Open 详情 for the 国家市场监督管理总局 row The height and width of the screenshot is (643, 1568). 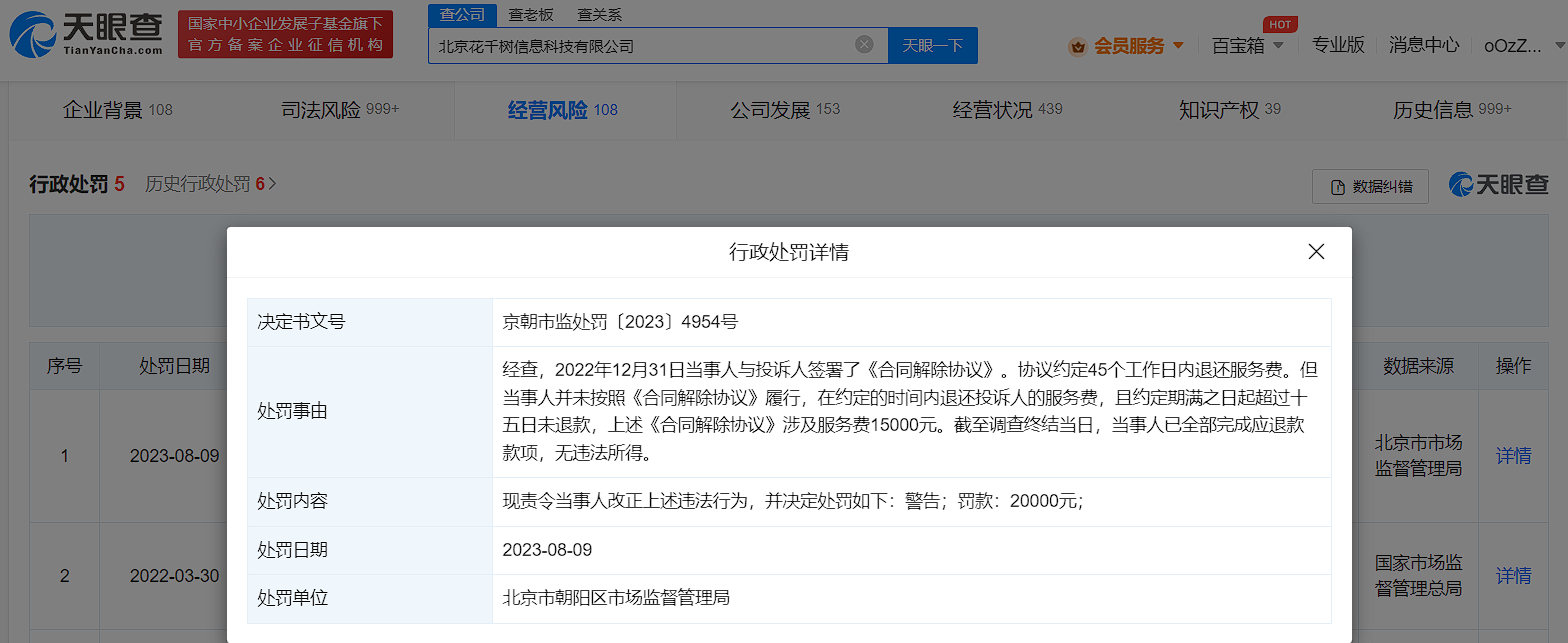click(1513, 576)
